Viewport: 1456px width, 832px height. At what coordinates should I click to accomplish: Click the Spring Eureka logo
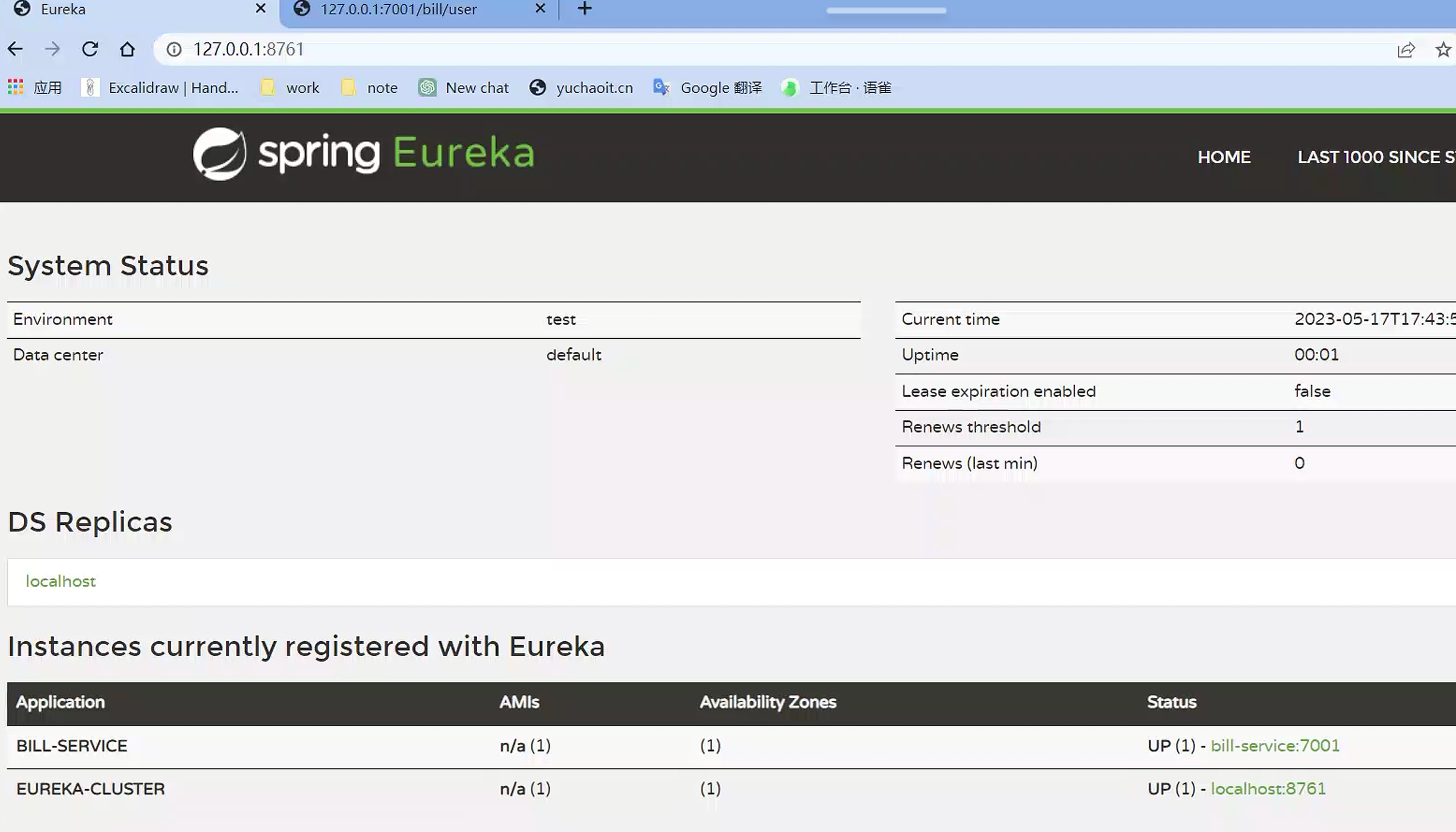pos(363,153)
